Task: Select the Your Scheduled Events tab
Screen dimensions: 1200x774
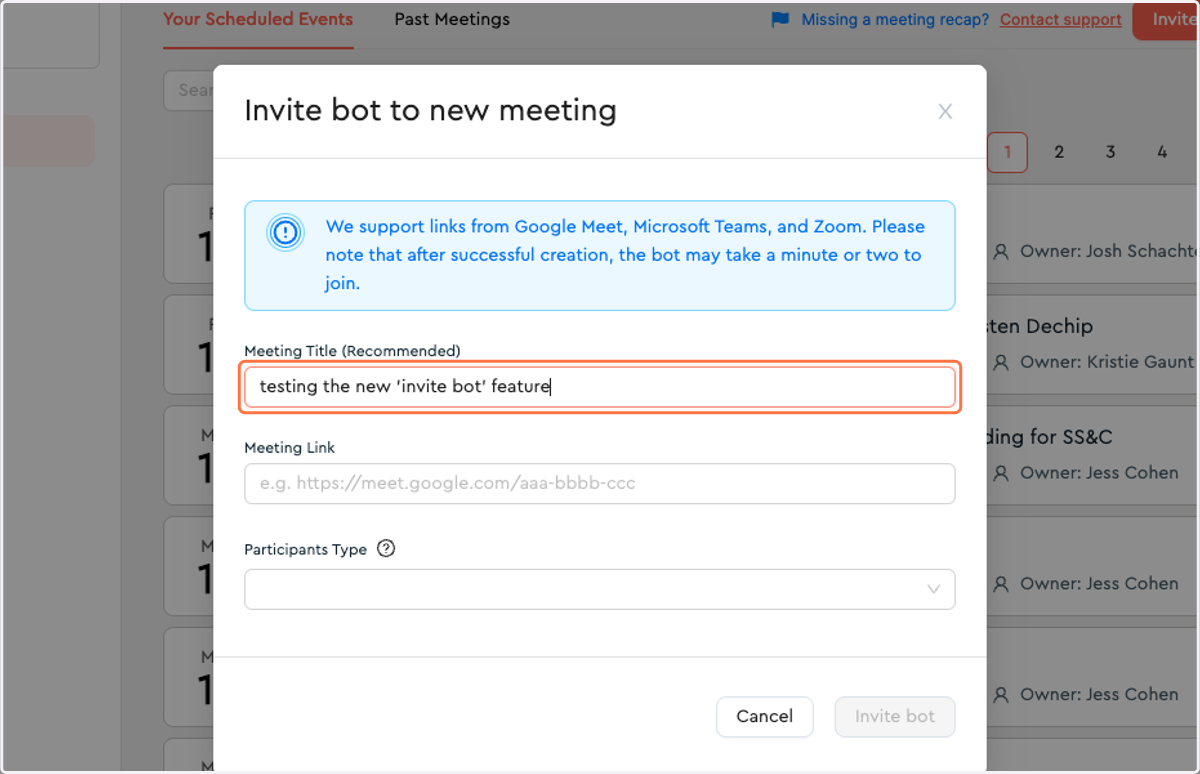Action: pos(258,19)
